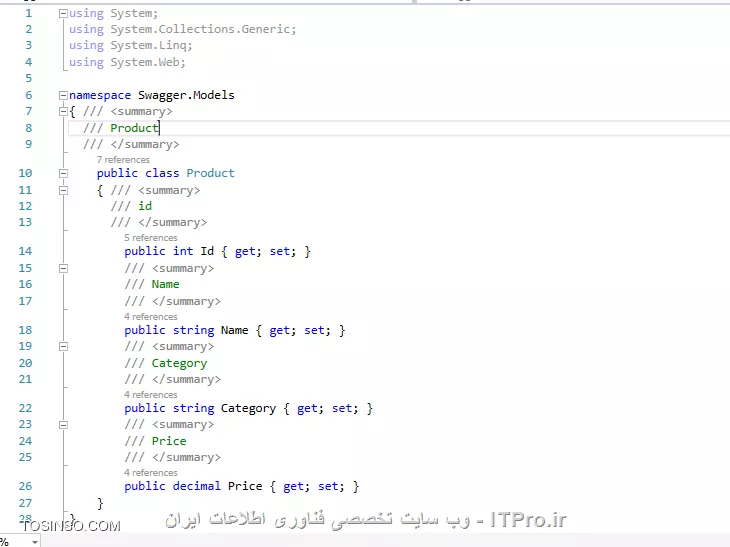Collapse the id summary block at line 11
Image resolution: width=730 pixels, height=547 pixels.
click(x=63, y=190)
